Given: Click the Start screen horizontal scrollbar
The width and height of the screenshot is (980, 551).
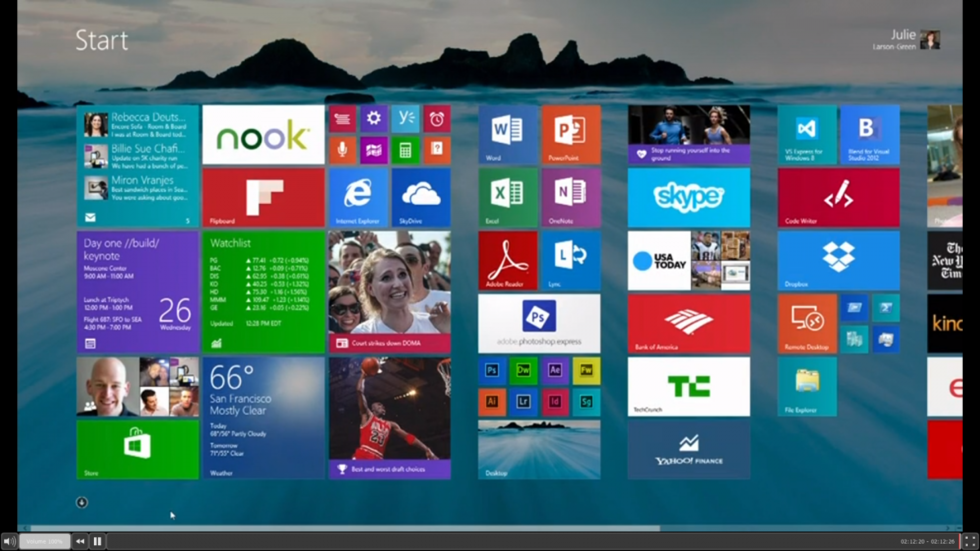Looking at the screenshot, I should (x=345, y=528).
